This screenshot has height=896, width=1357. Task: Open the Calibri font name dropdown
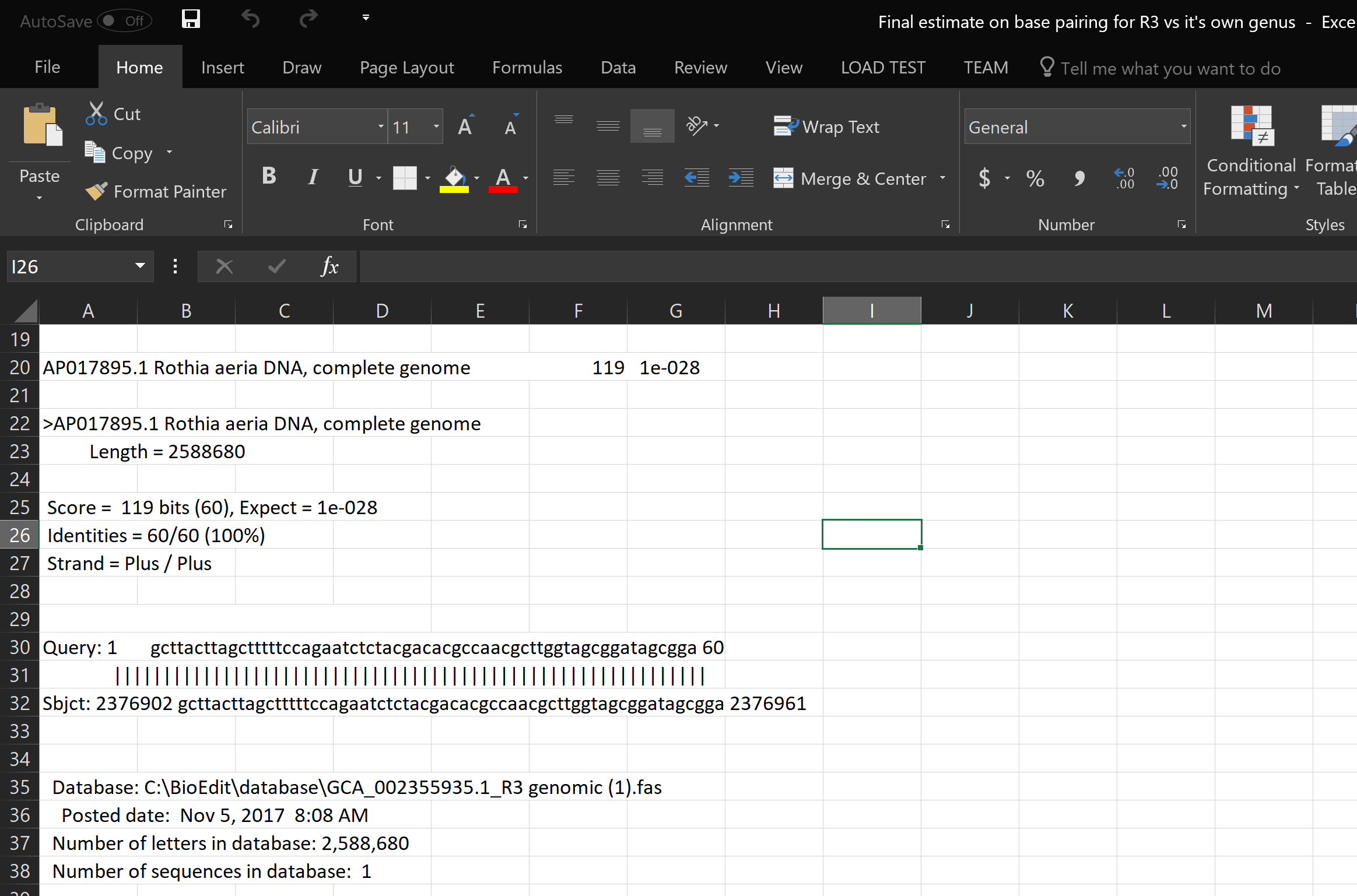381,127
